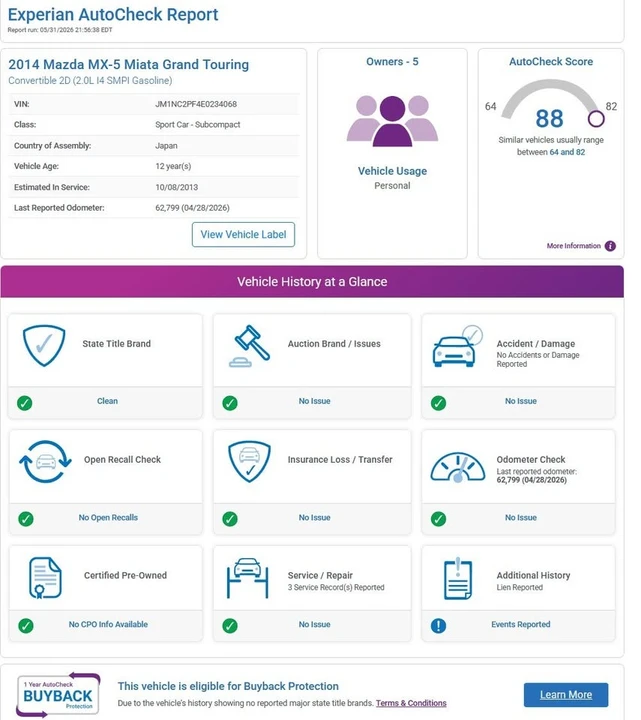This screenshot has height=720, width=641.
Task: Click the Additional History label
Action: [x=533, y=575]
